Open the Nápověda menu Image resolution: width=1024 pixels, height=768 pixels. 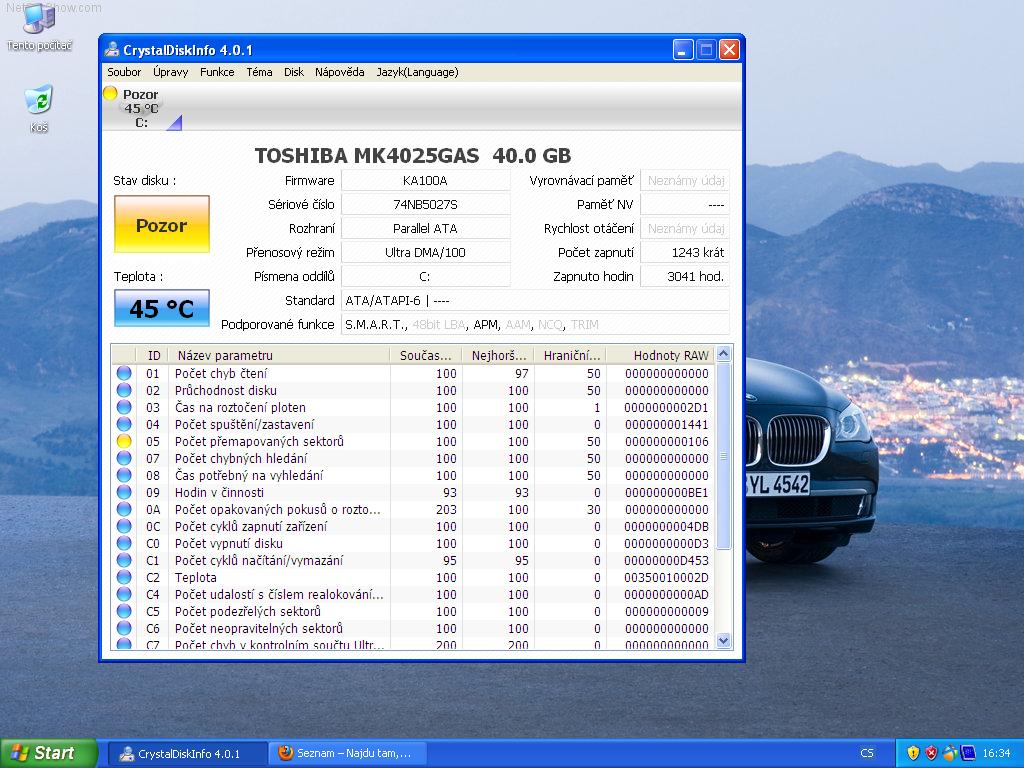(x=339, y=72)
